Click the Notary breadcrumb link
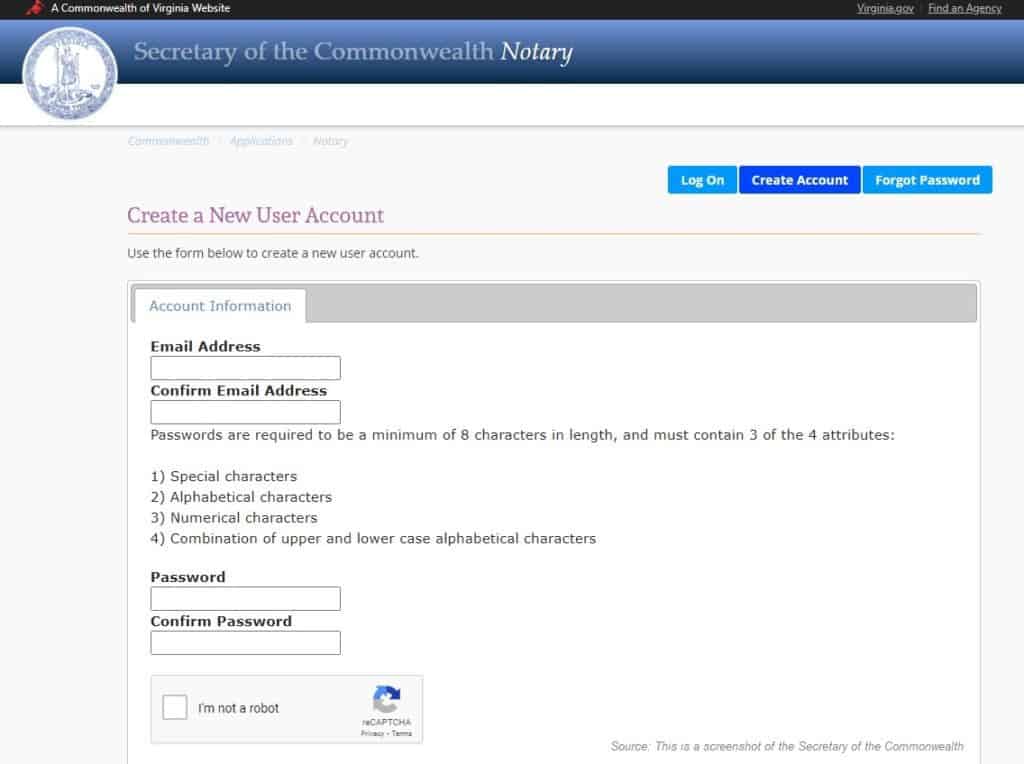 (330, 141)
